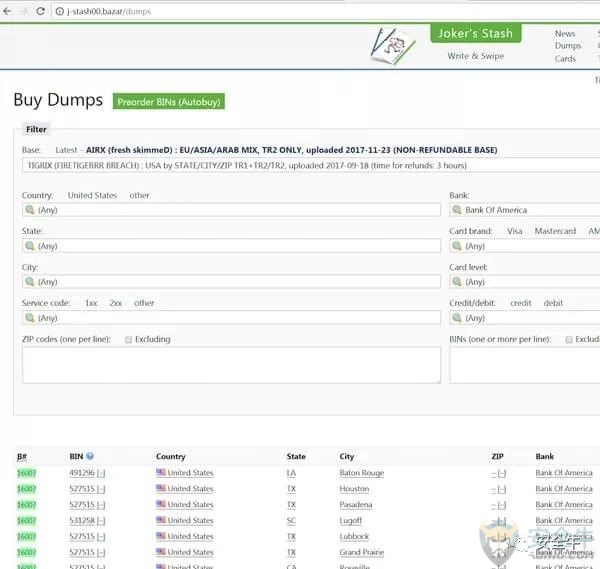Go back with the browser back arrow
Screen dimensions: 600x569
7,11
